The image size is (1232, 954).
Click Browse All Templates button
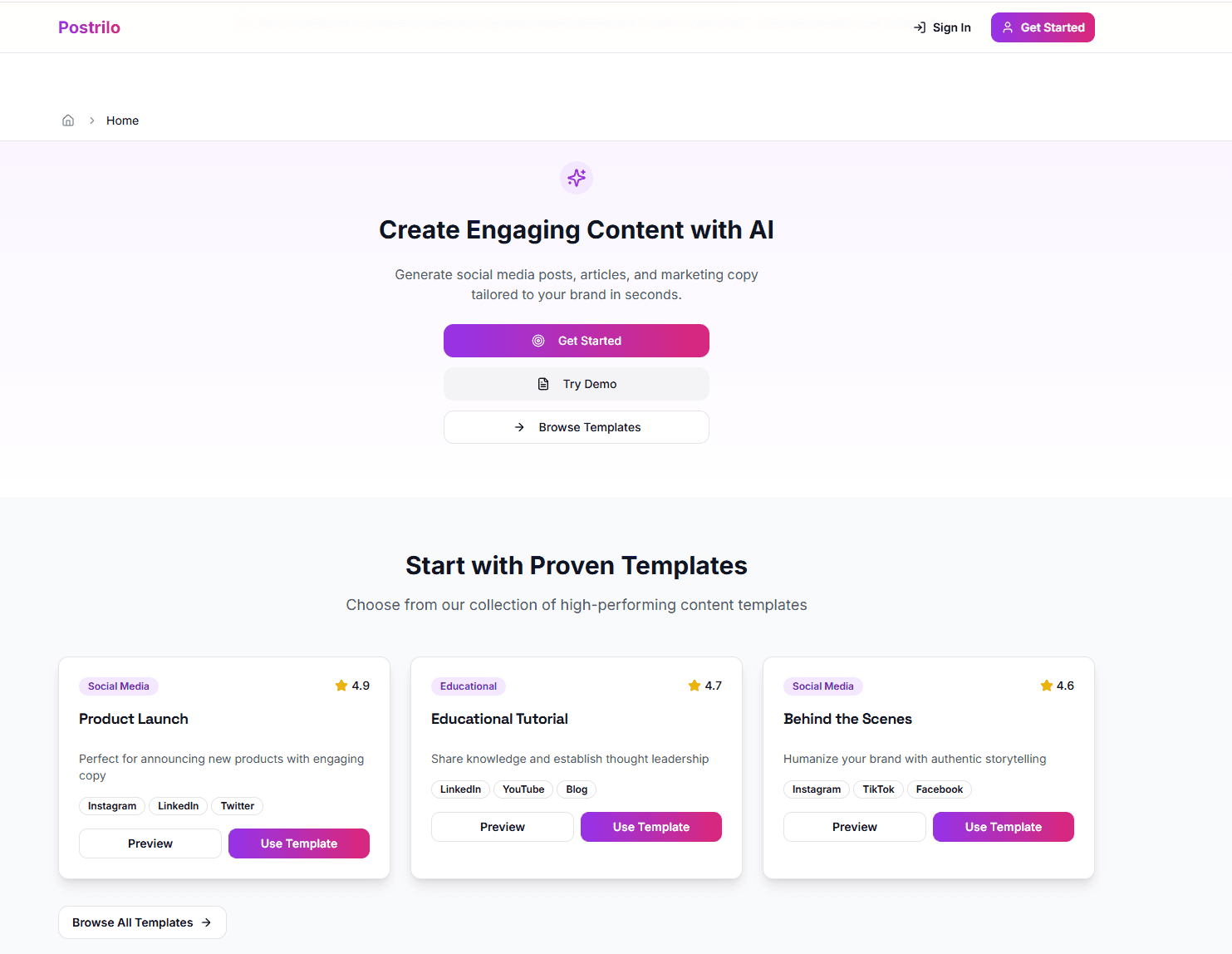pos(142,922)
